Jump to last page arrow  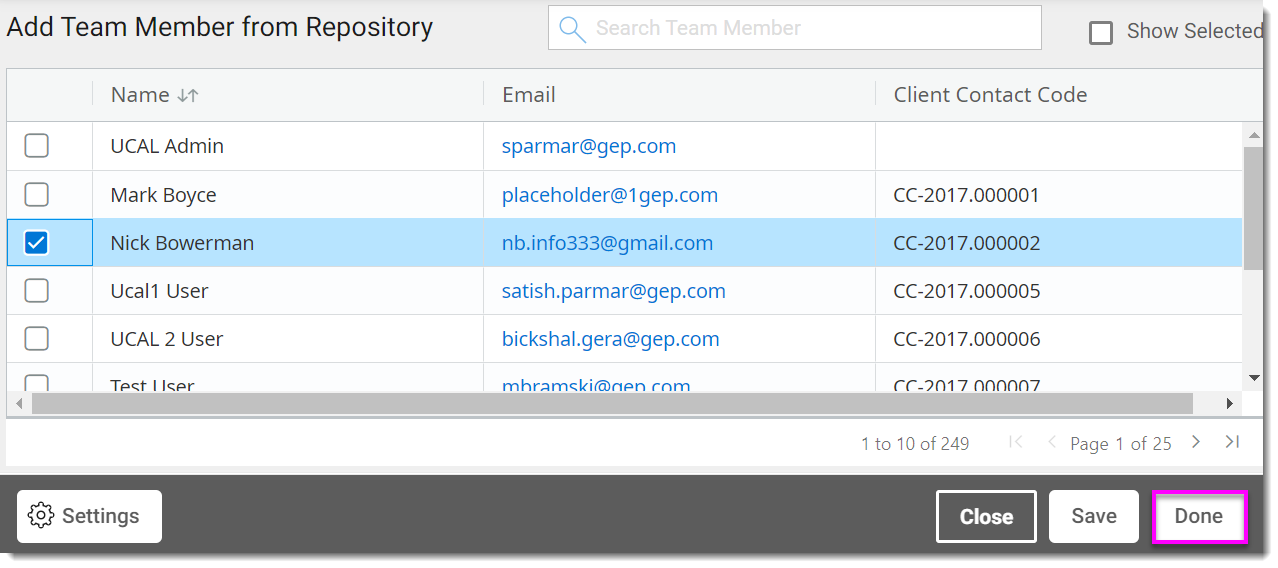[x=1232, y=442]
